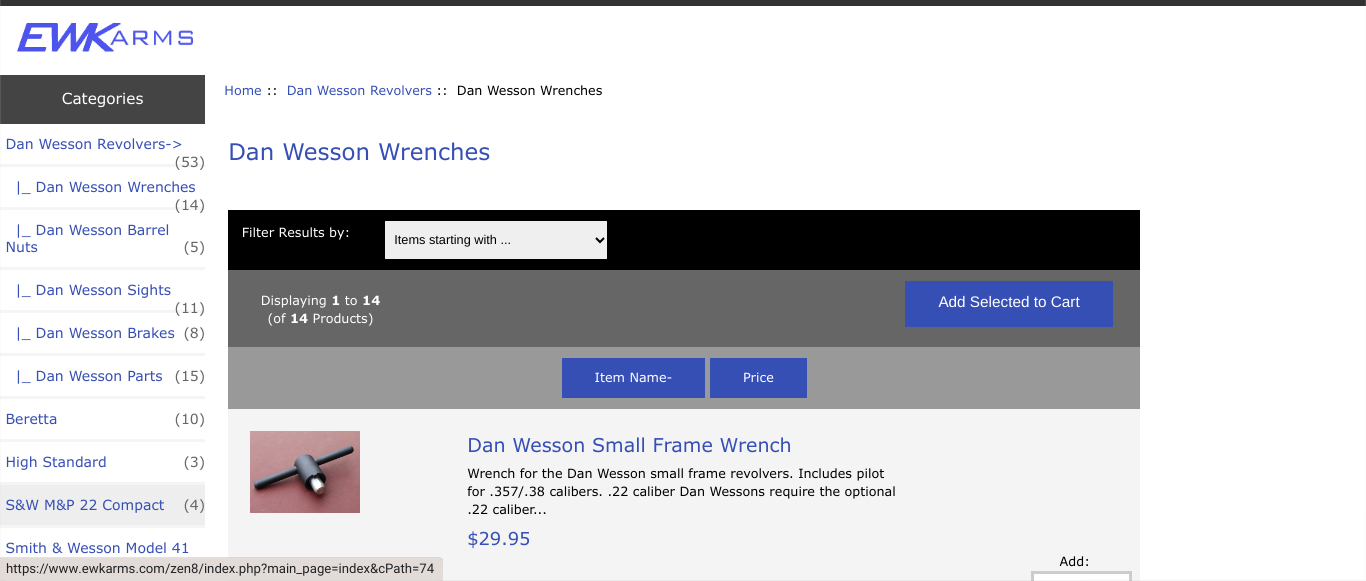Expand Dan Wesson Revolvers-> category

coord(94,144)
